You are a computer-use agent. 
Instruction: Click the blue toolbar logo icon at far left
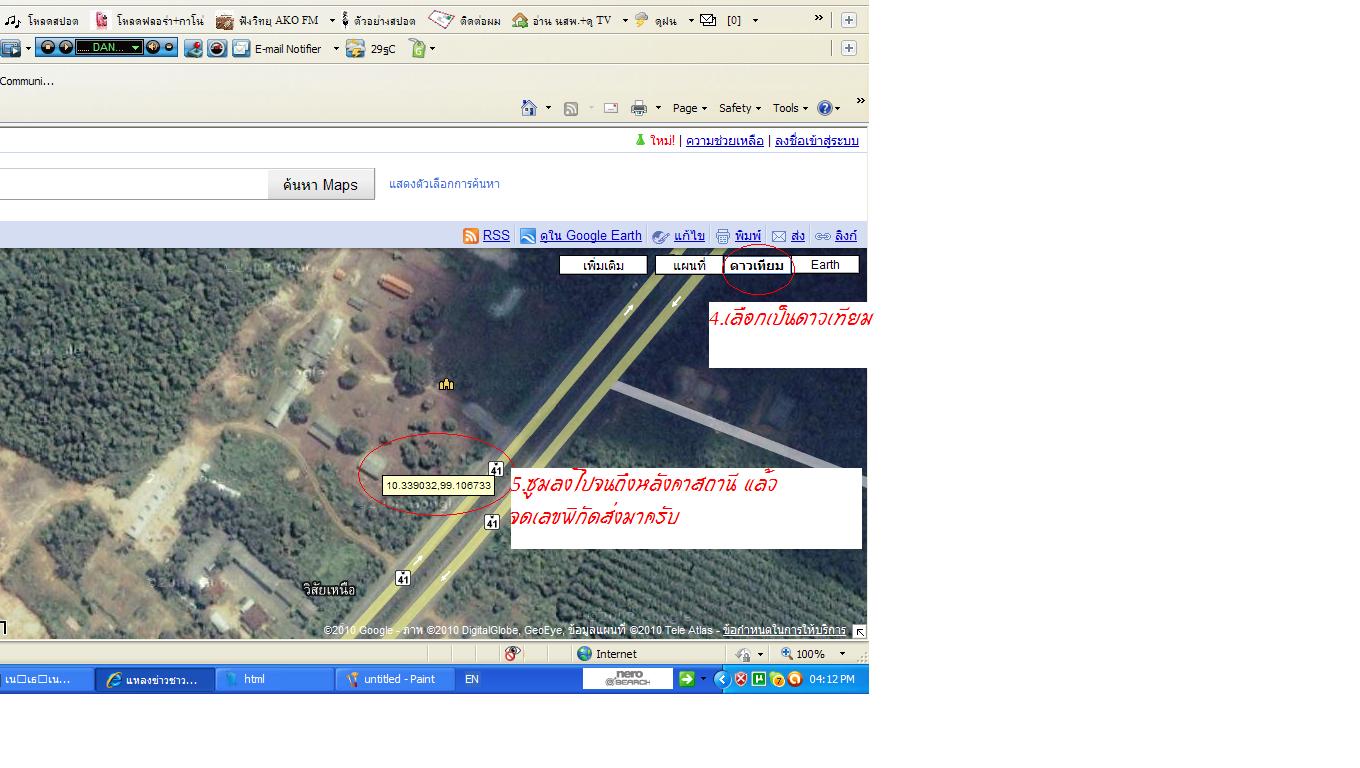pos(10,48)
